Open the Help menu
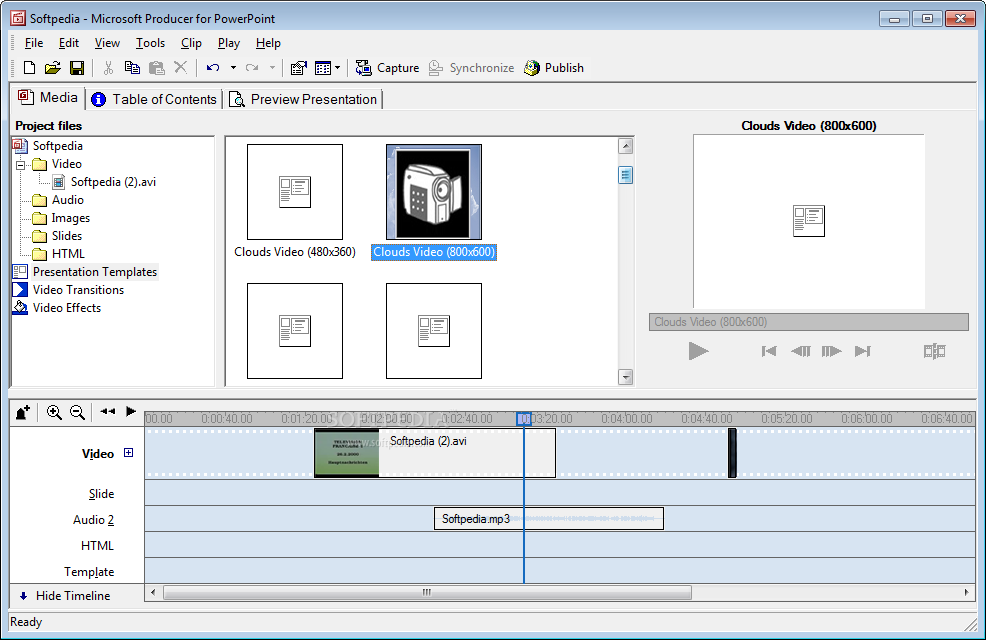Screen dimensions: 986x640 click(268, 43)
